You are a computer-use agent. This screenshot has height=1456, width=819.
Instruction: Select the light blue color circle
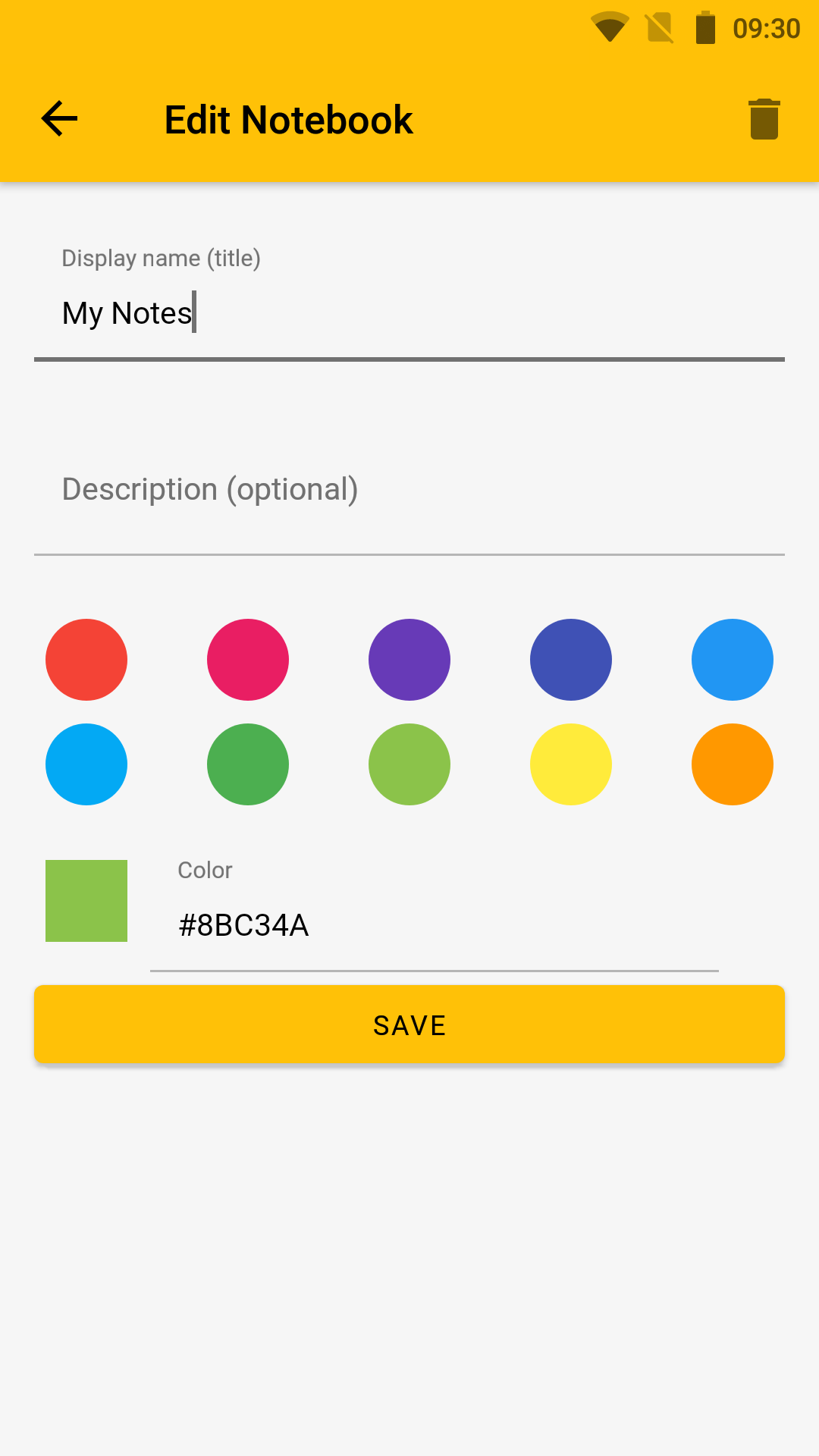click(86, 764)
